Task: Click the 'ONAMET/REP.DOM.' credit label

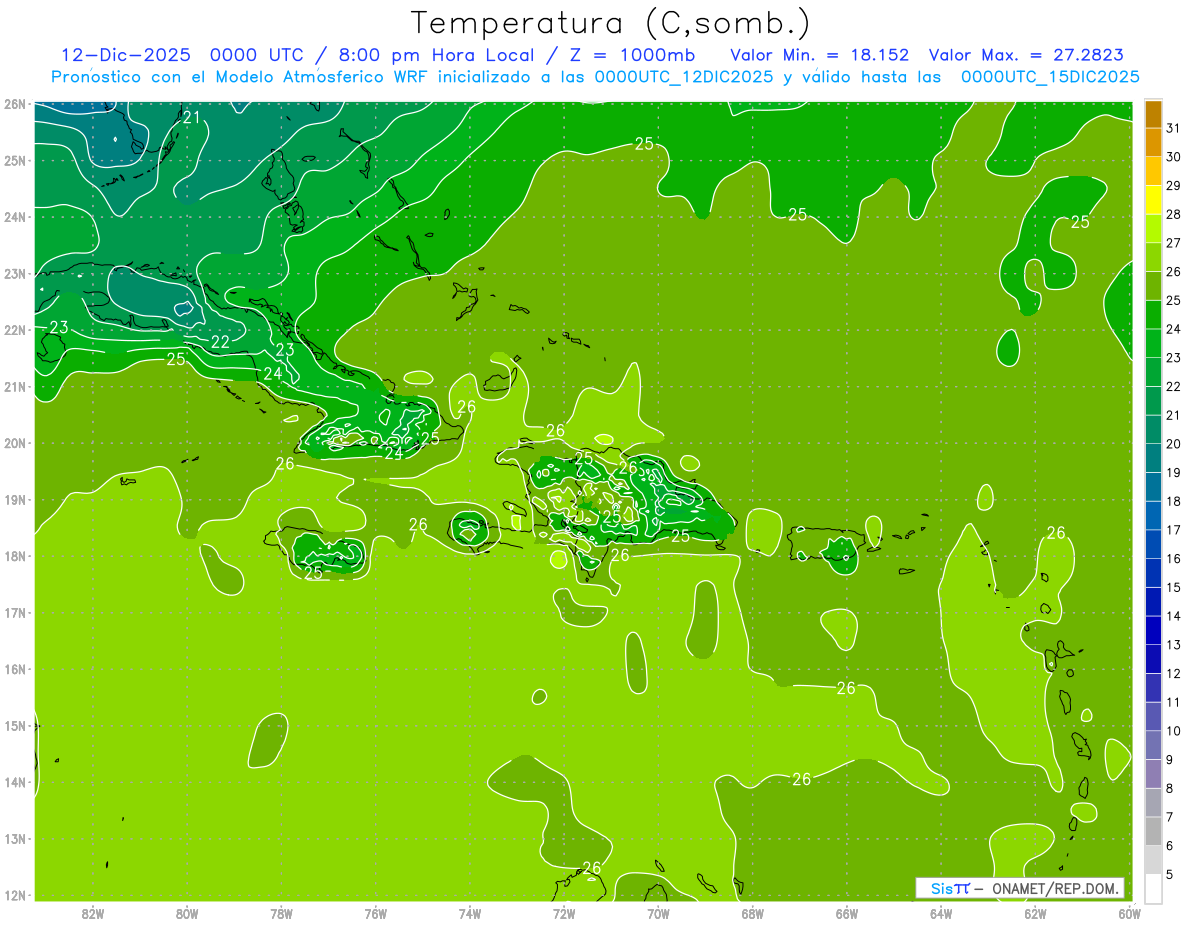Action: click(1054, 888)
